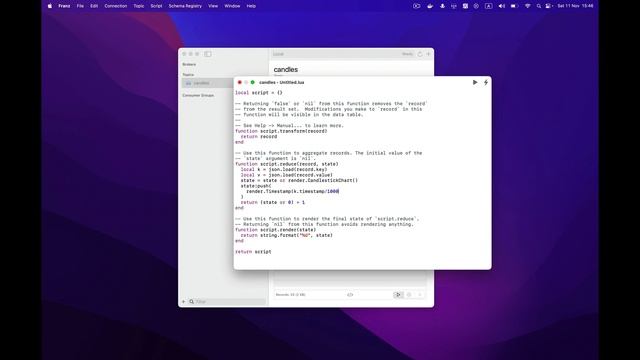The image size is (640, 360).
Task: Open the Wi-Fi status menu
Action: pyautogui.click(x=528, y=6)
